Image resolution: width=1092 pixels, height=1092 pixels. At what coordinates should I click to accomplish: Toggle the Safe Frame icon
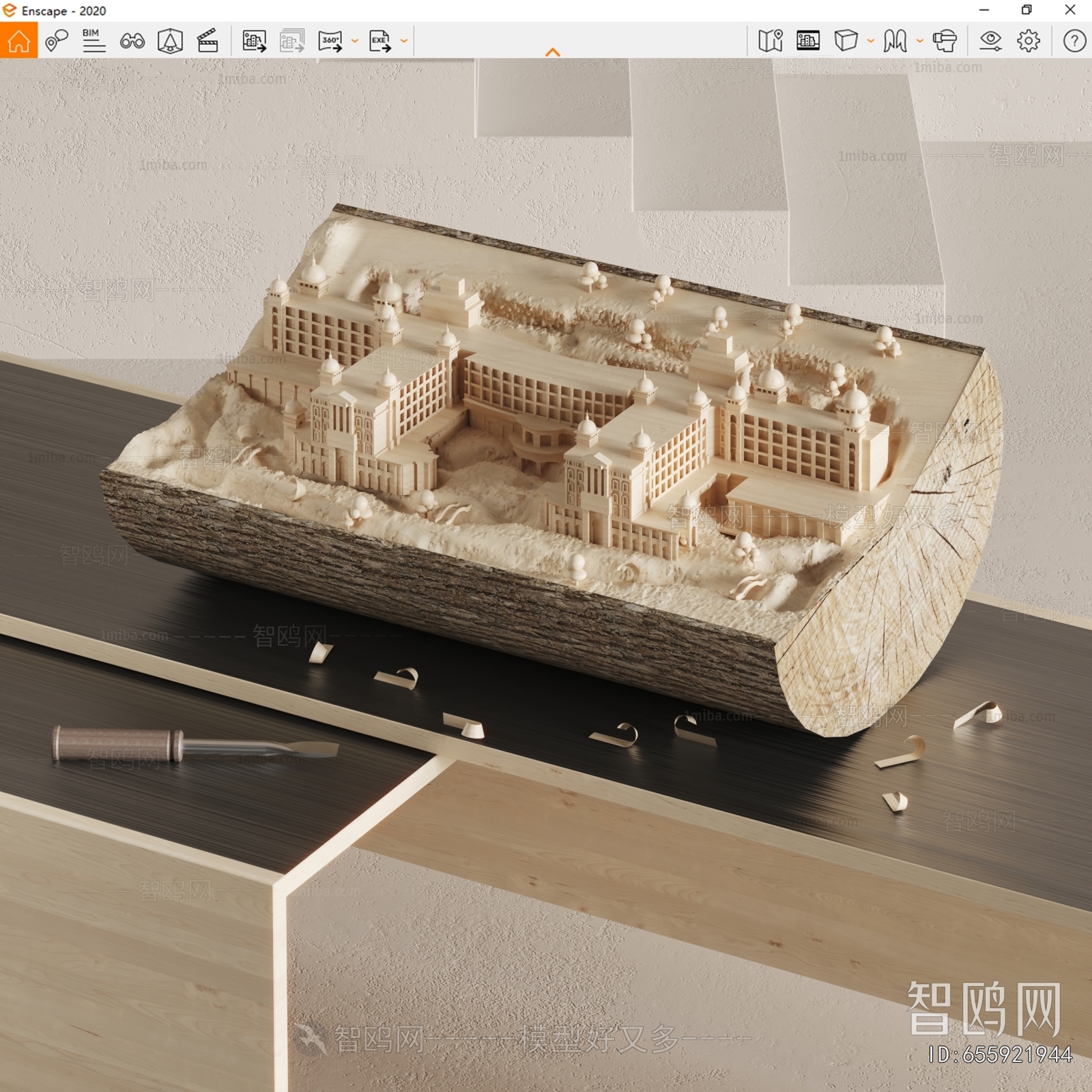pos(808,41)
